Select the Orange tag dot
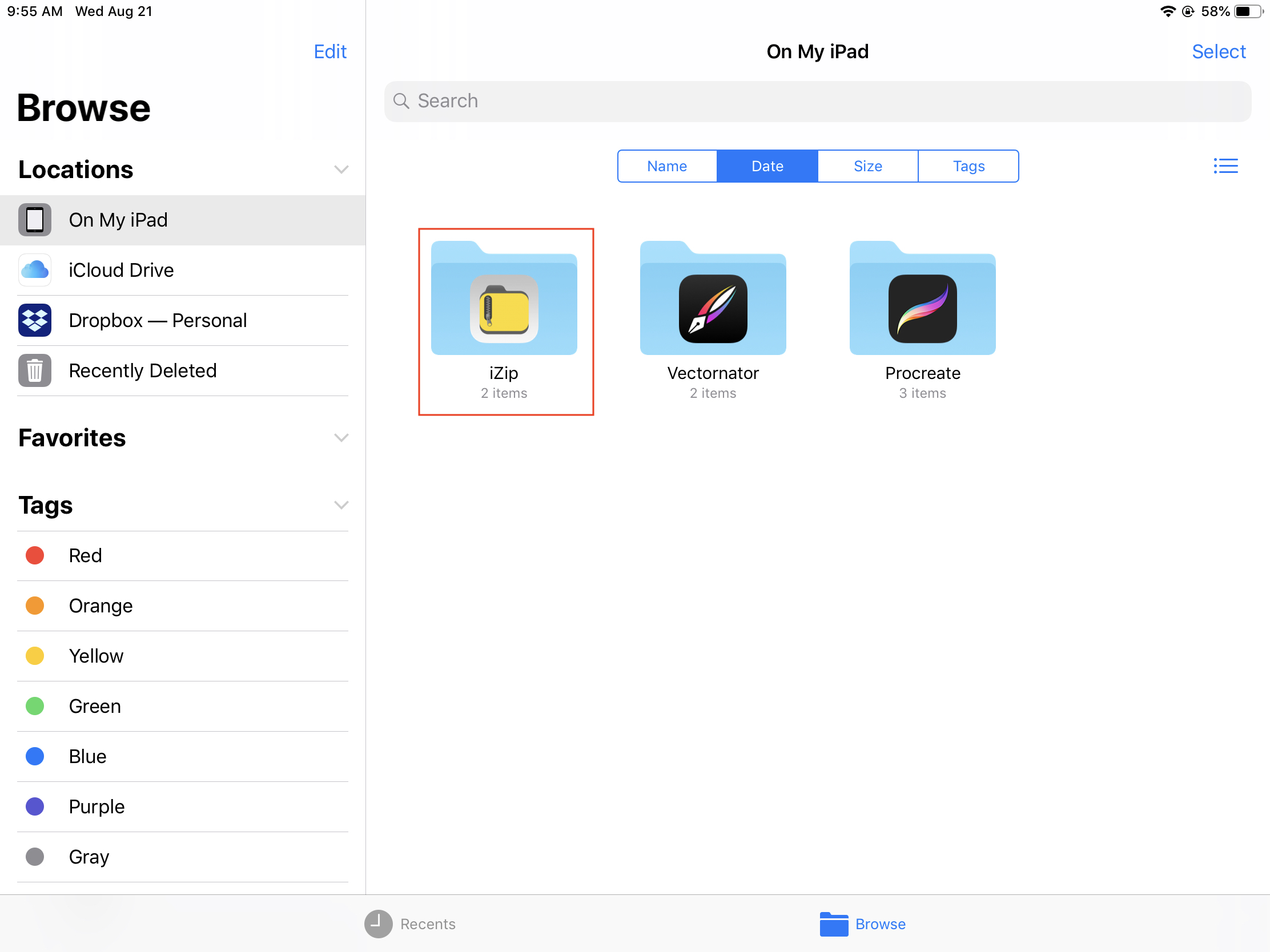 [34, 606]
